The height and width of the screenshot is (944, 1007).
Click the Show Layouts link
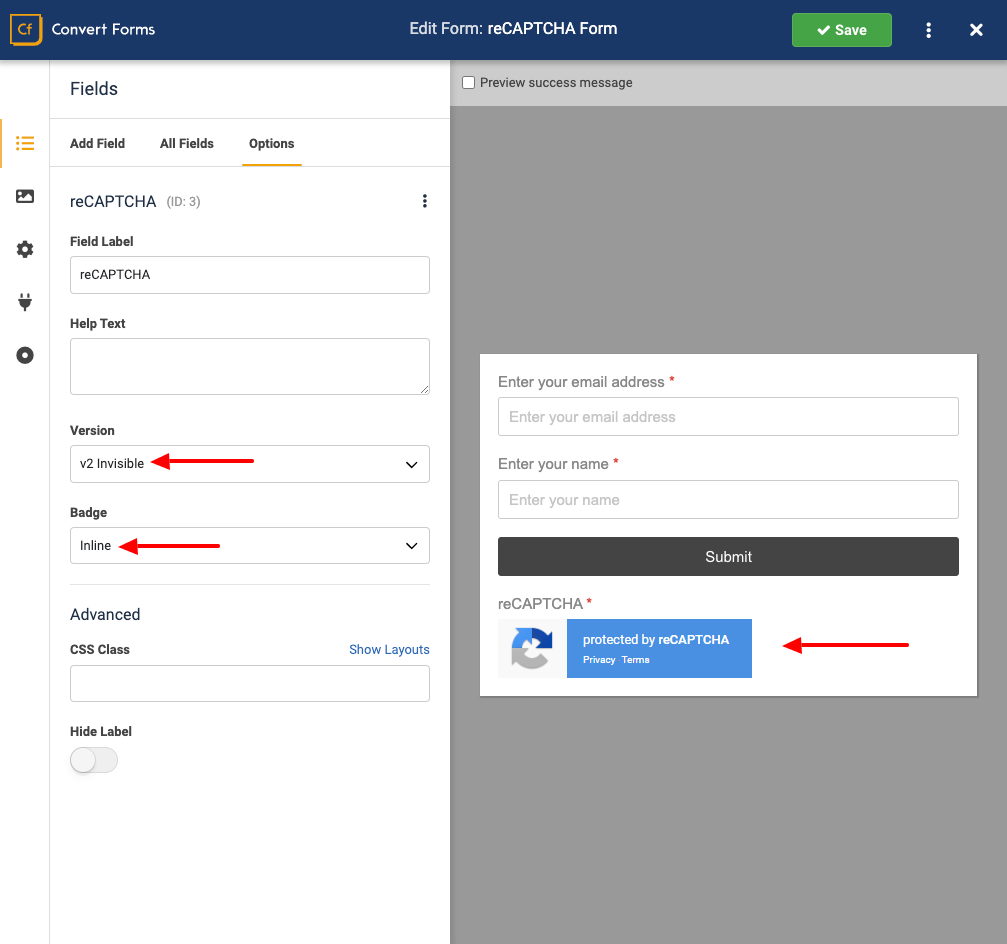pos(389,650)
